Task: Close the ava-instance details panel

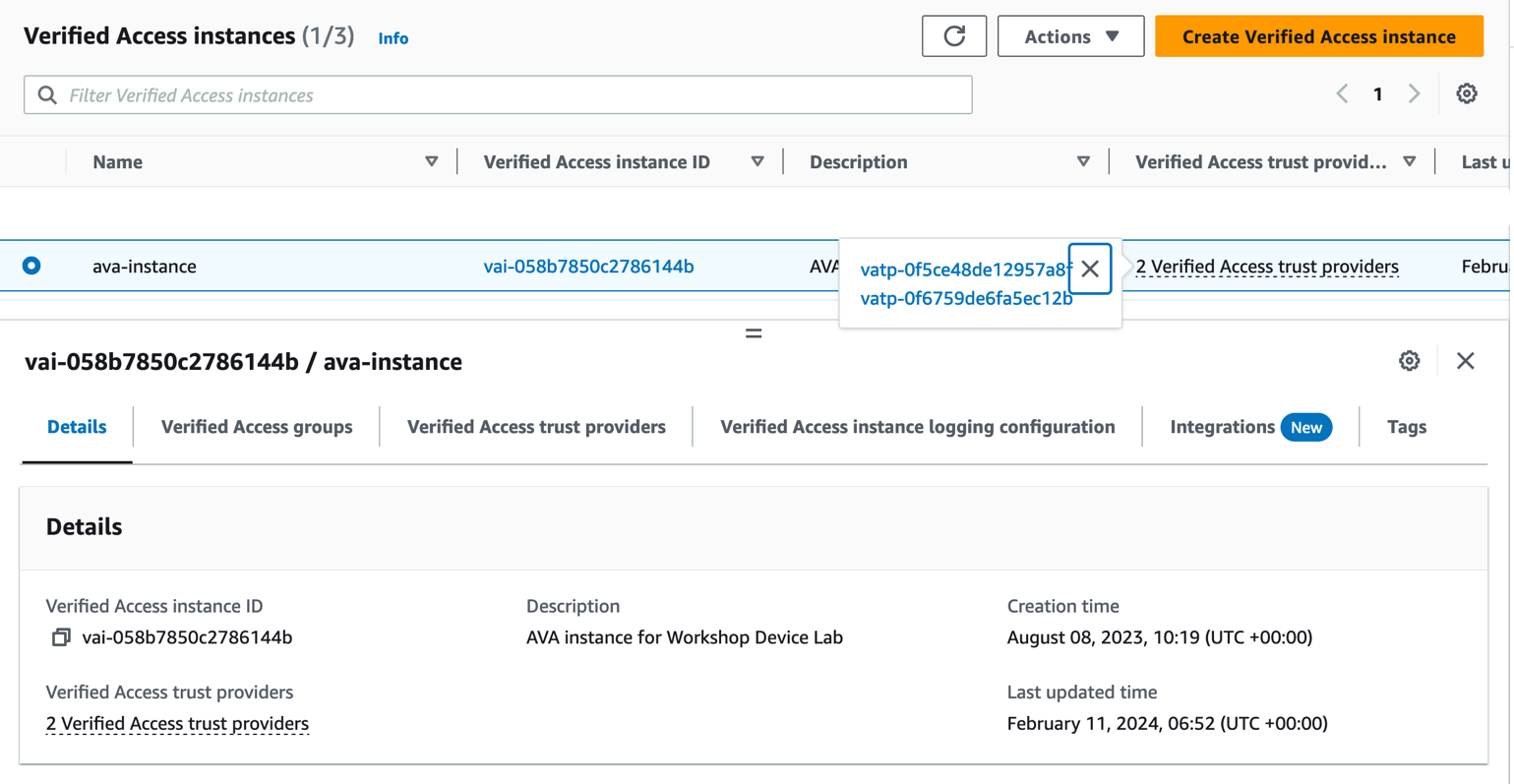Action: 1466,361
